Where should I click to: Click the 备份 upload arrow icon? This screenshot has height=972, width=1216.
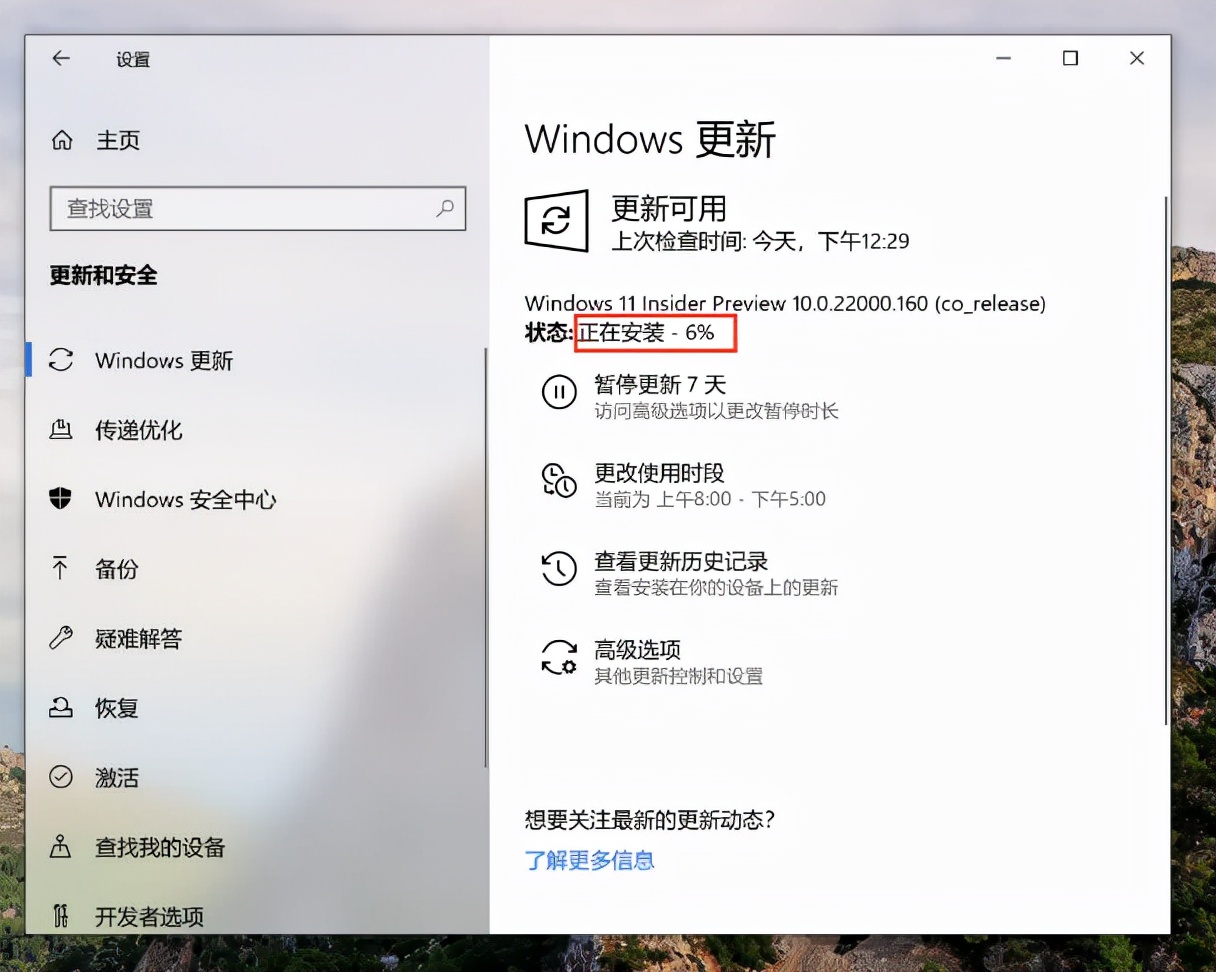(x=62, y=569)
